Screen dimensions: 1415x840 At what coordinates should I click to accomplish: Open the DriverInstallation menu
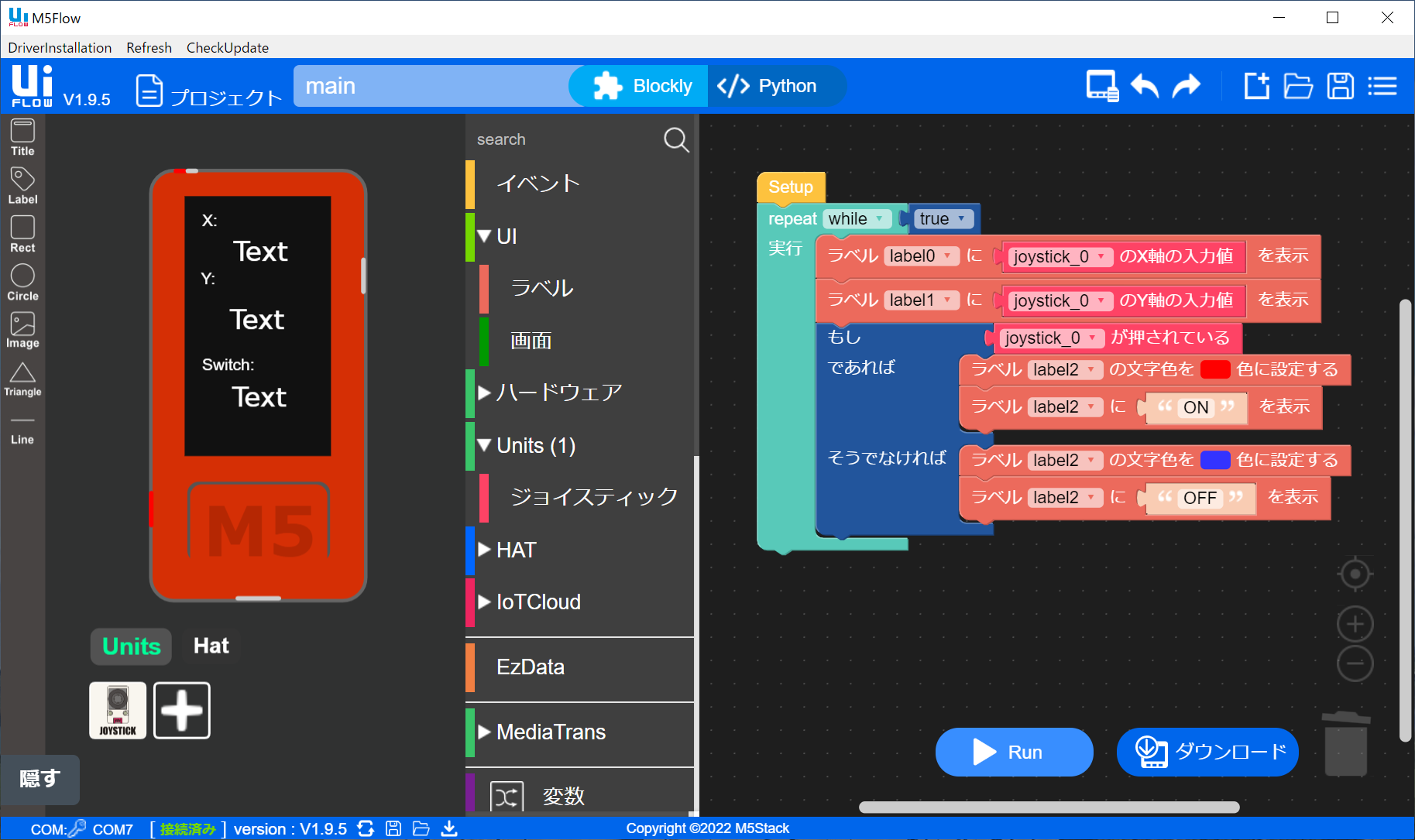click(x=60, y=48)
